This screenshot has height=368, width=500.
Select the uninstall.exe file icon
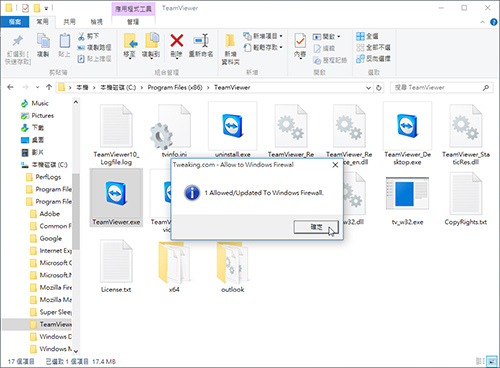(232, 126)
